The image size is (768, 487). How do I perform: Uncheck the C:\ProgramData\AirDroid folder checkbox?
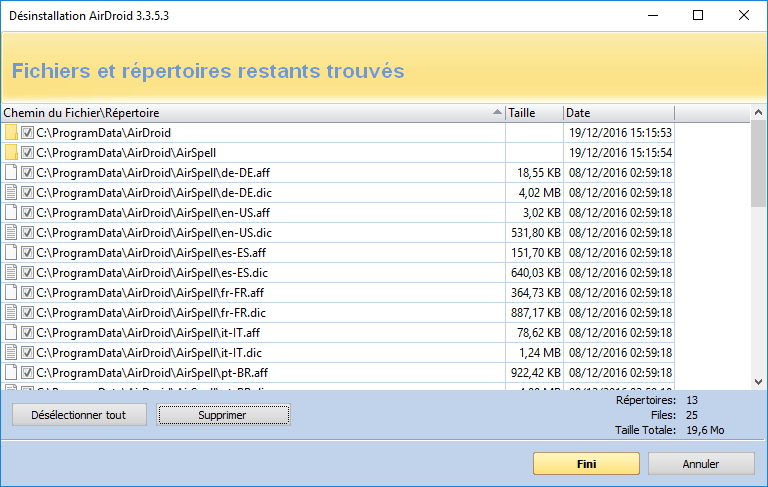click(x=27, y=132)
